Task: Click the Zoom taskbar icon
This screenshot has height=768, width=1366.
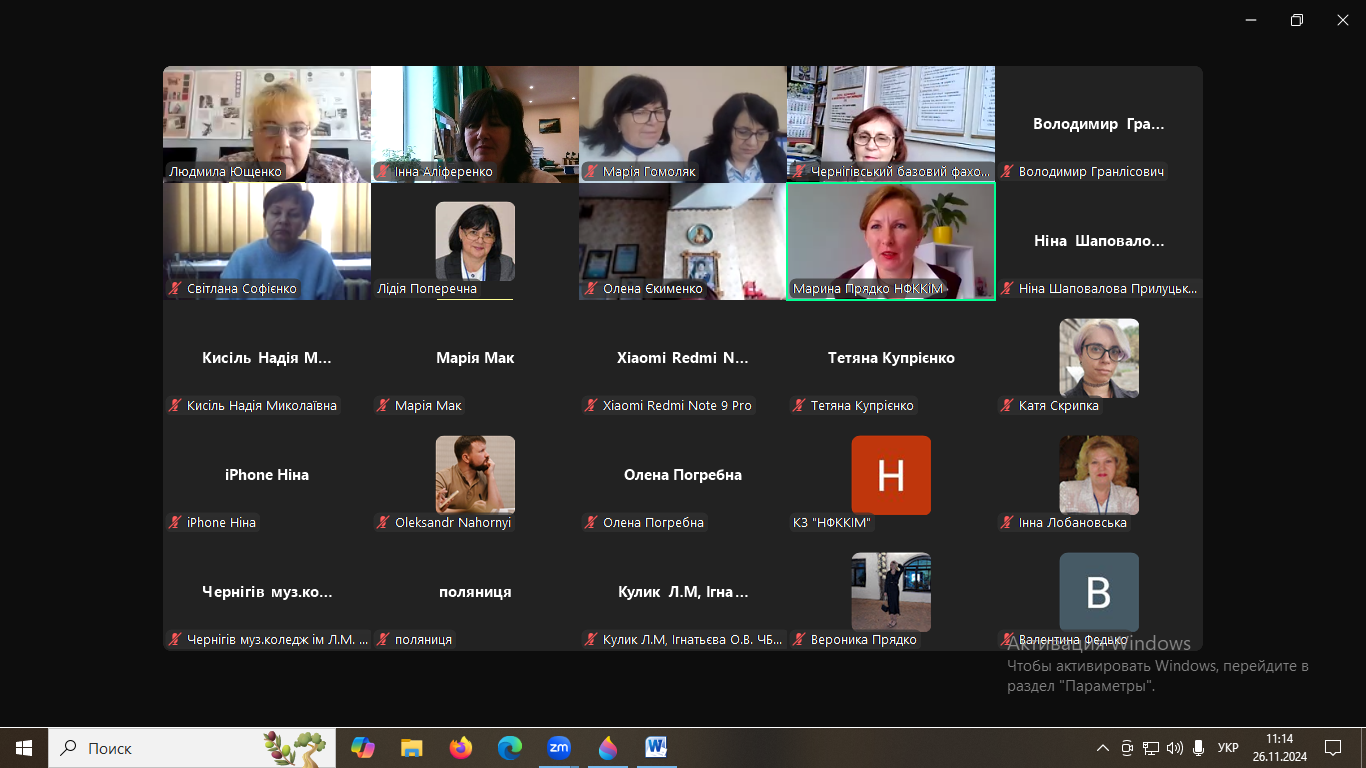Action: (x=559, y=747)
